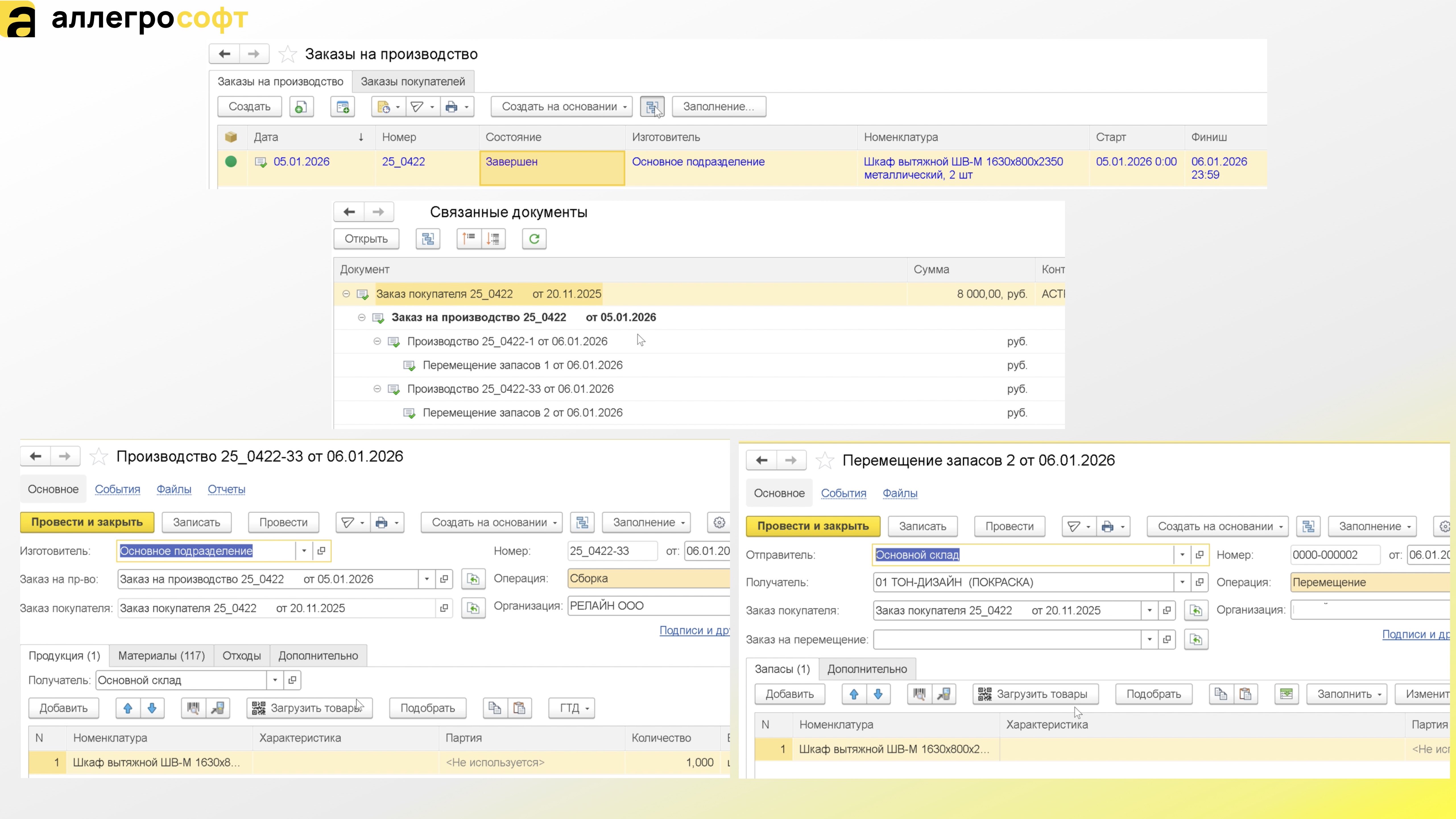Click the empty Заказ на перемещение field
Screen dimensions: 1456x819
pos(1007,639)
